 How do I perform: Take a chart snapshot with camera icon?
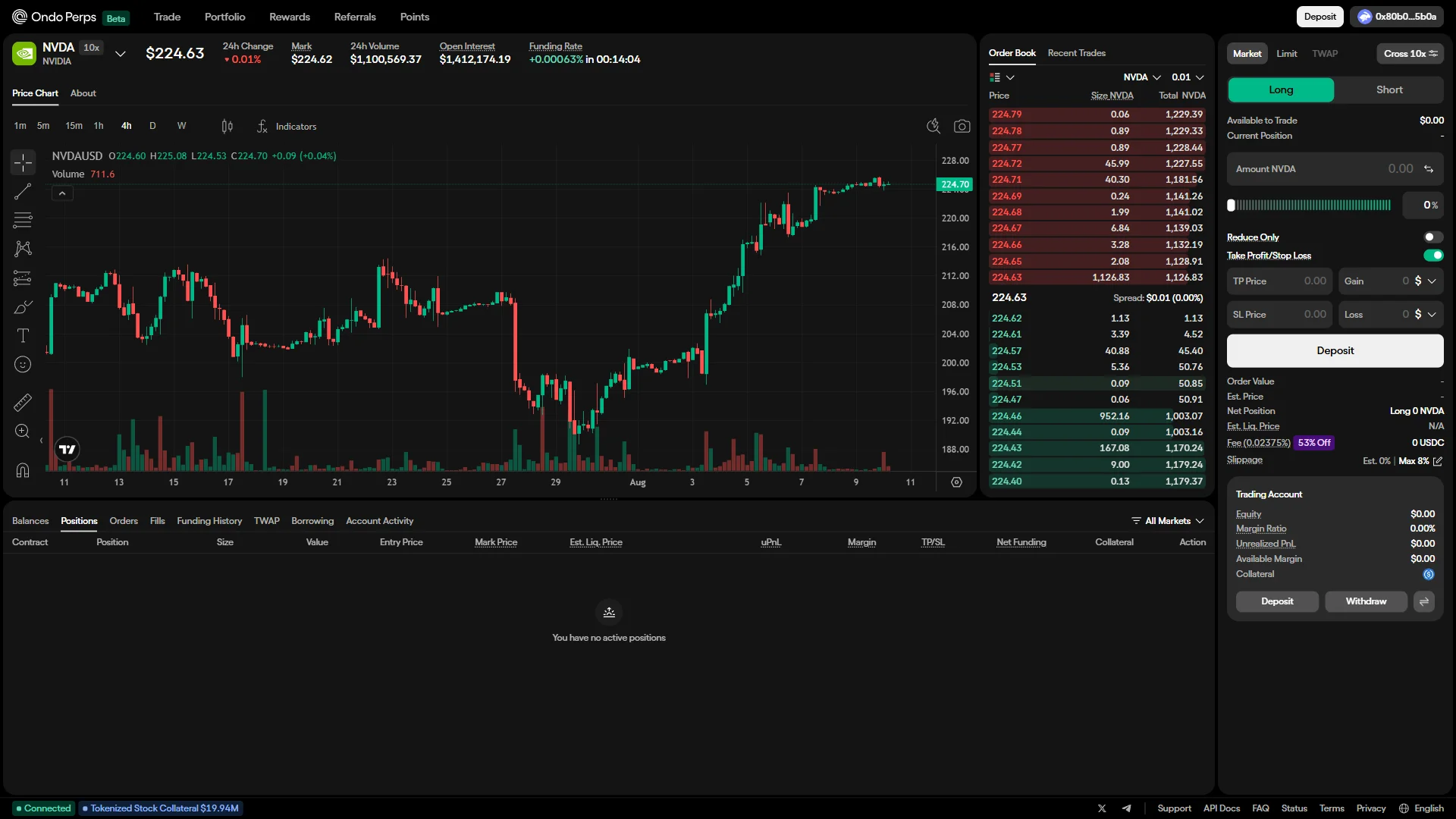coord(962,127)
